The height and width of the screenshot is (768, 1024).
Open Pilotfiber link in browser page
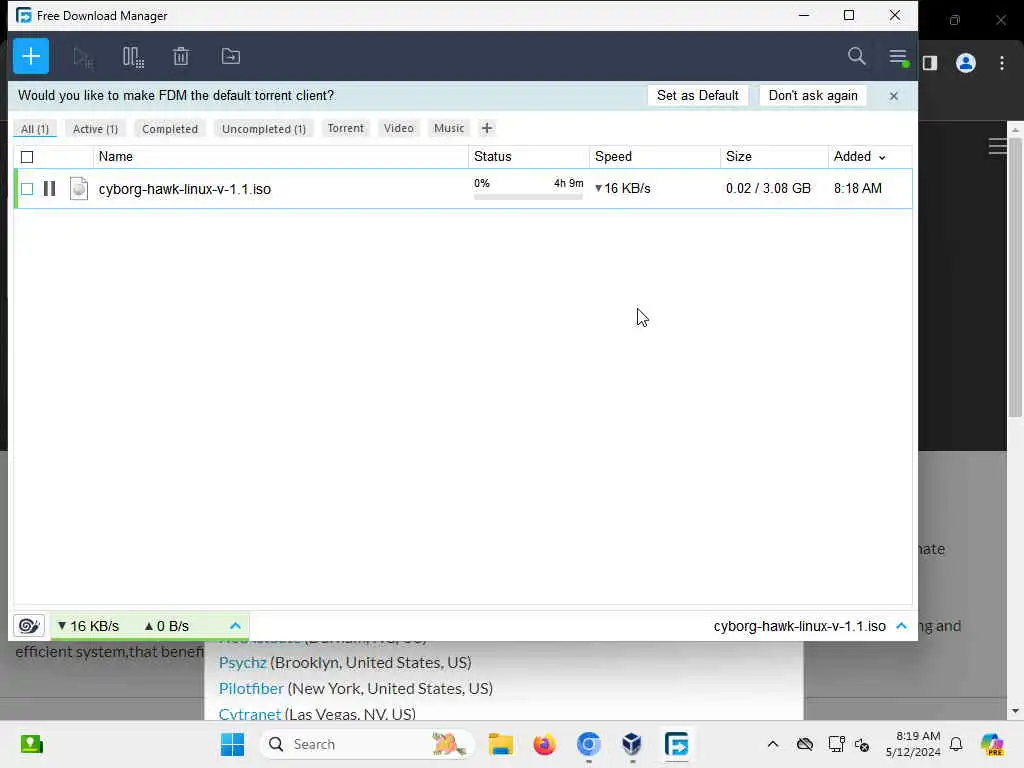[x=251, y=688]
